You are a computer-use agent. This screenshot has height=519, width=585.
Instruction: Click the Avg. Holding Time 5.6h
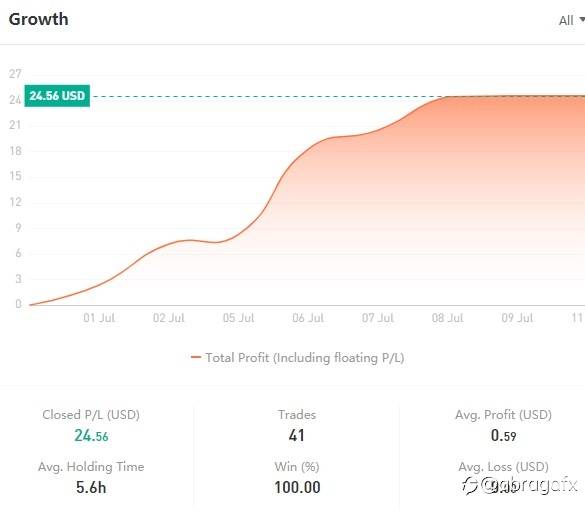91,487
